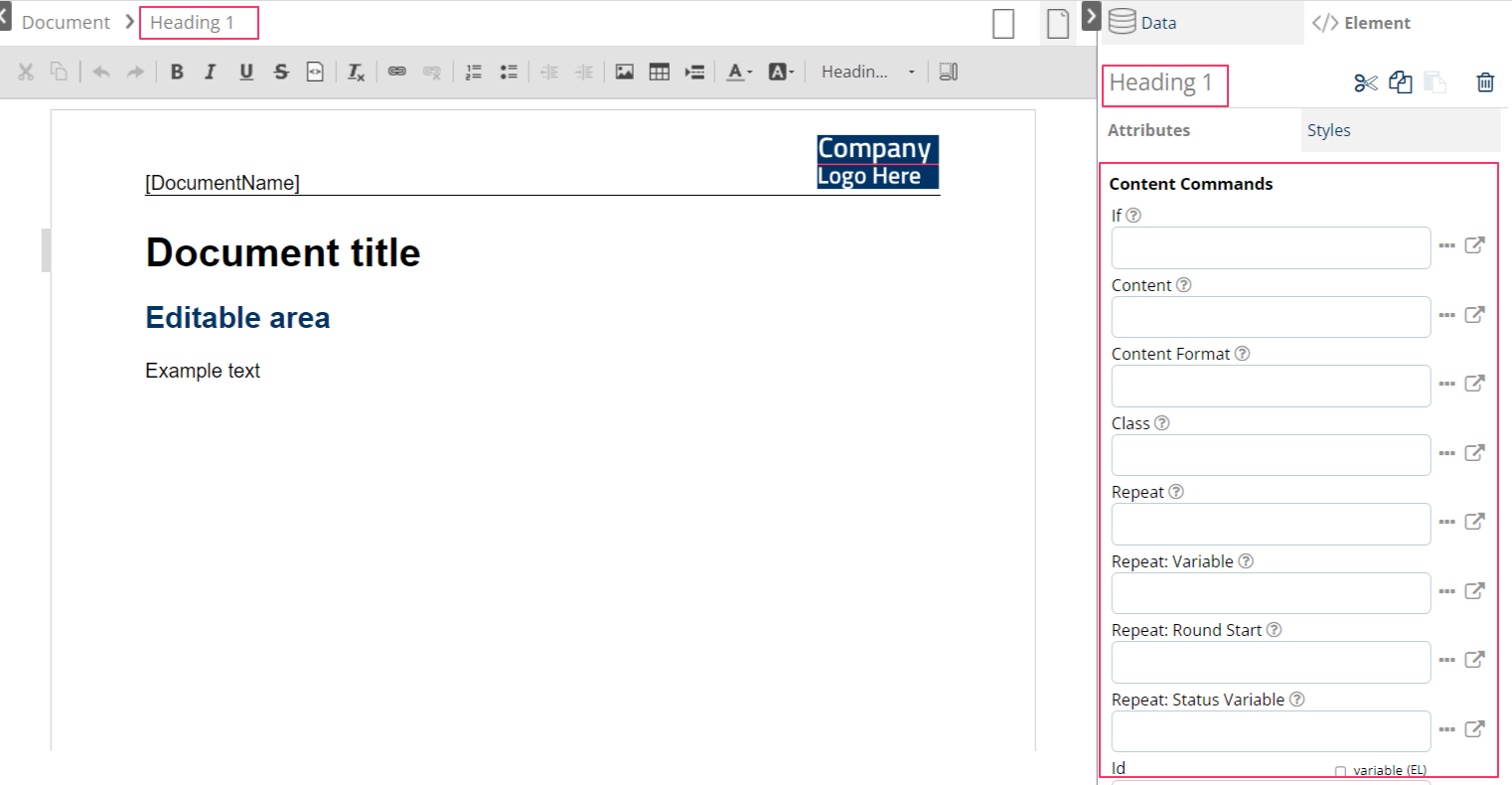
Task: Show help for the Repeat command
Action: [x=1177, y=491]
